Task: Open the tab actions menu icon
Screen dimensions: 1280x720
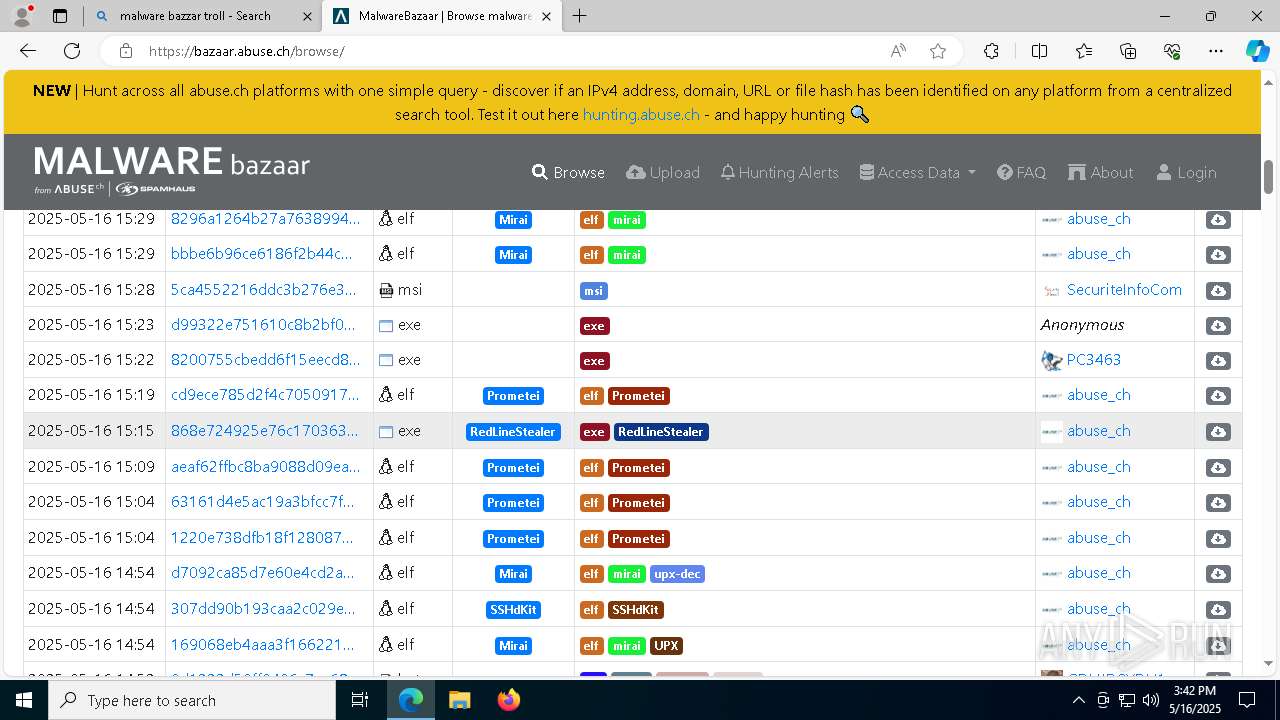Action: pyautogui.click(x=60, y=16)
